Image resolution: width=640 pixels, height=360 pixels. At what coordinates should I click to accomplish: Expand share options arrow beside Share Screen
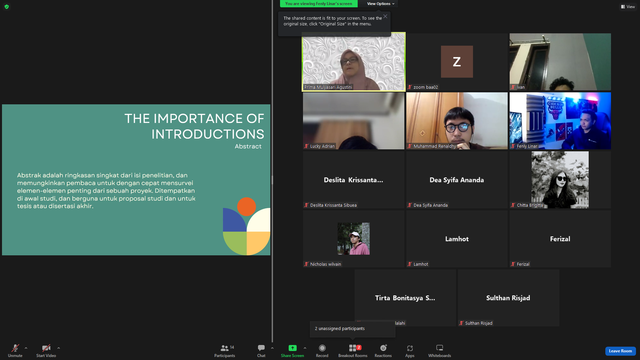[305, 348]
